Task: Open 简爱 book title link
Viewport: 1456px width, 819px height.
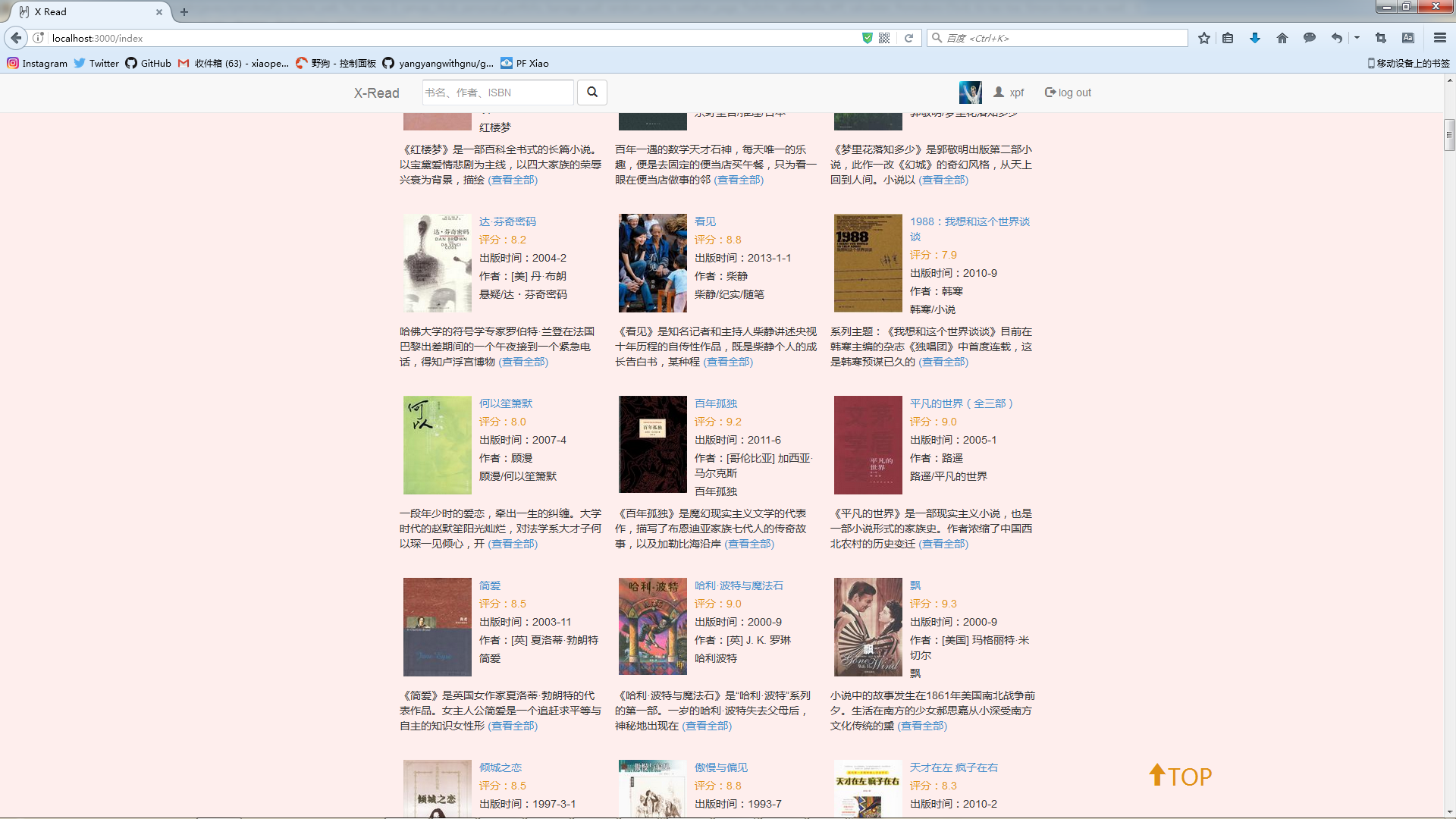Action: 490,585
